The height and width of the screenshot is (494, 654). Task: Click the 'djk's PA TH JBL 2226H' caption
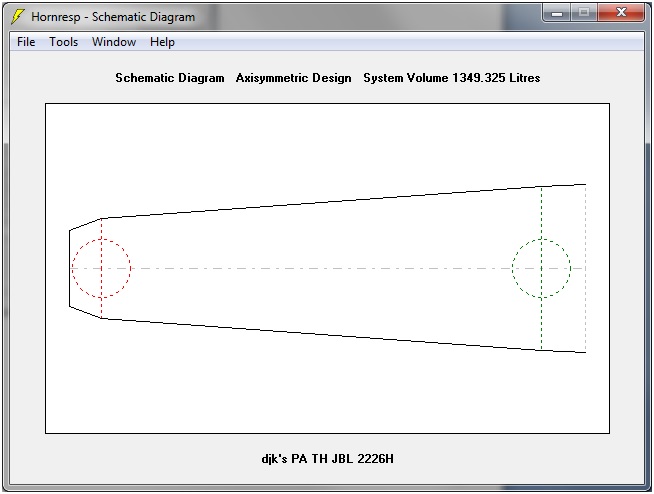pyautogui.click(x=327, y=459)
